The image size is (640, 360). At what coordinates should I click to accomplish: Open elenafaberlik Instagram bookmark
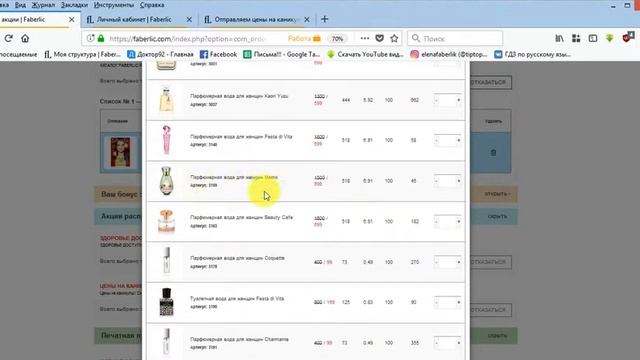pyautogui.click(x=449, y=54)
